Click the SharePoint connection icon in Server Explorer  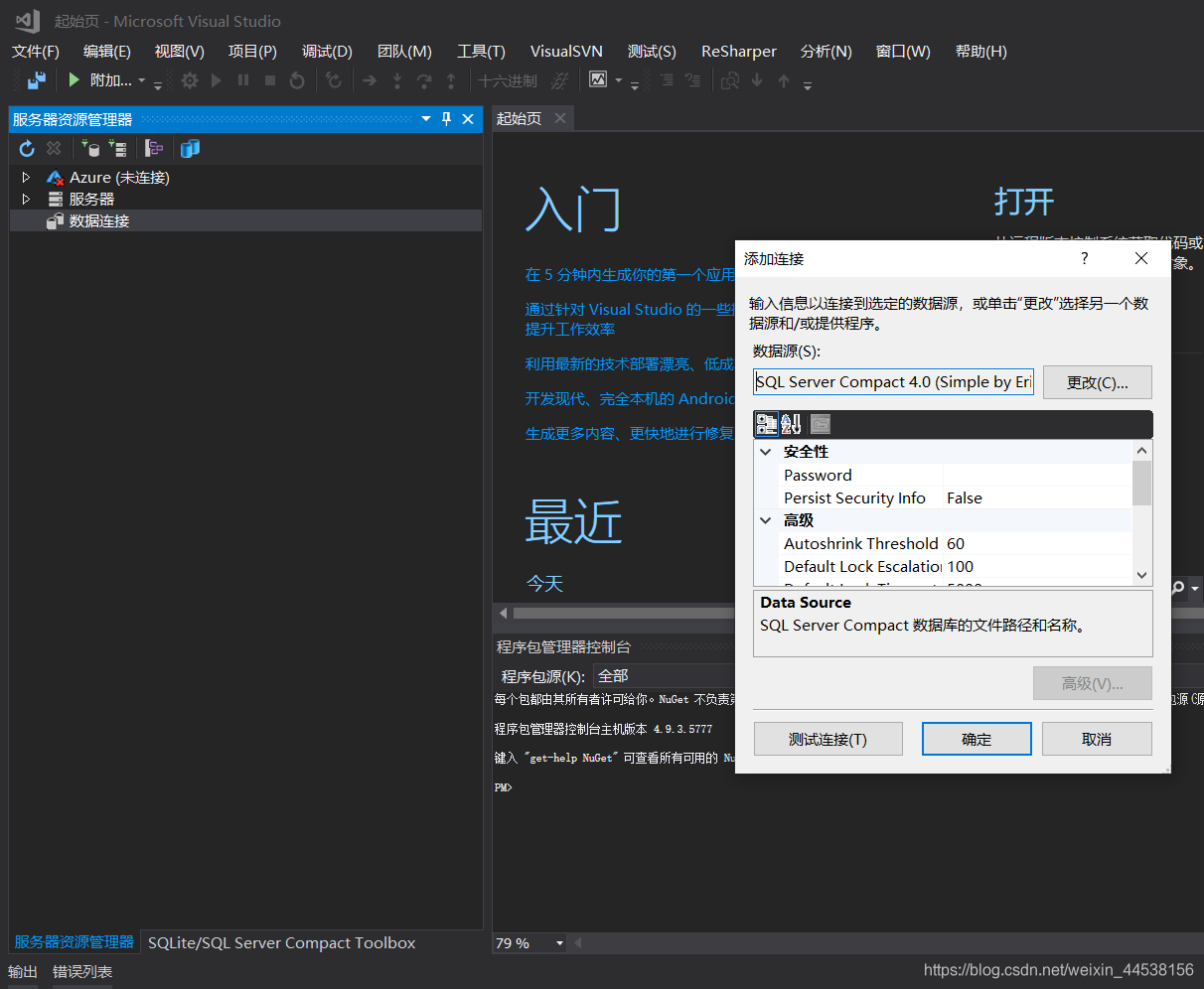click(x=153, y=148)
